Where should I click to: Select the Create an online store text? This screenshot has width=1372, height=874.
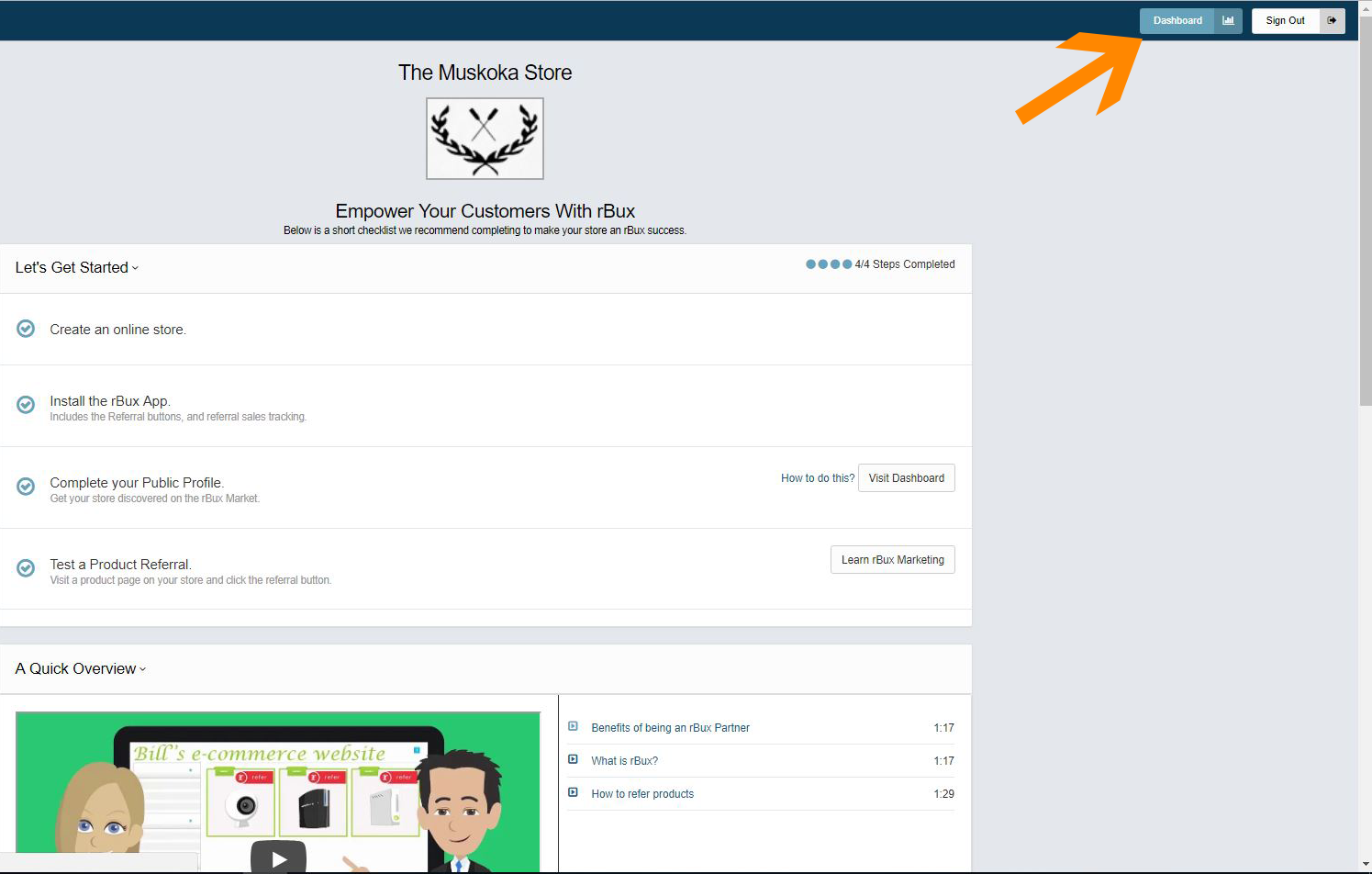pyautogui.click(x=117, y=330)
